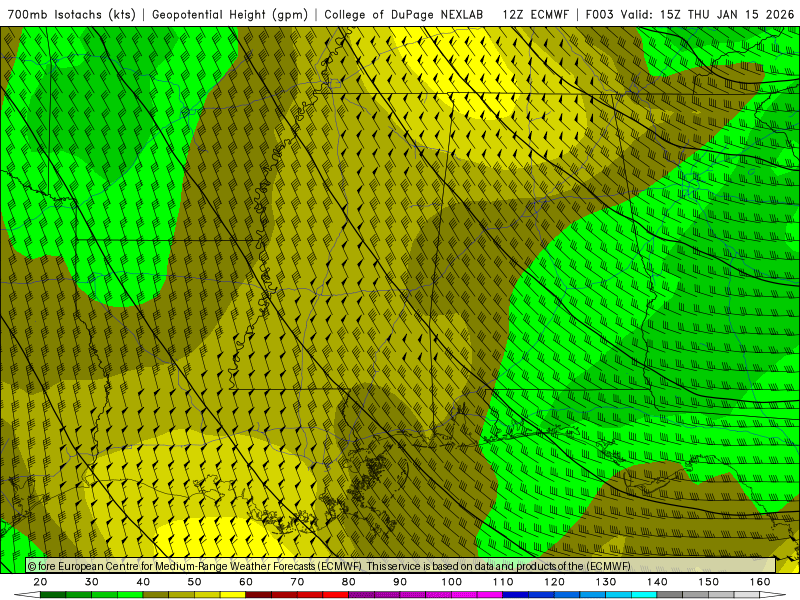The width and height of the screenshot is (800, 600).
Task: Click the legend label '110'
Action: [x=503, y=582]
